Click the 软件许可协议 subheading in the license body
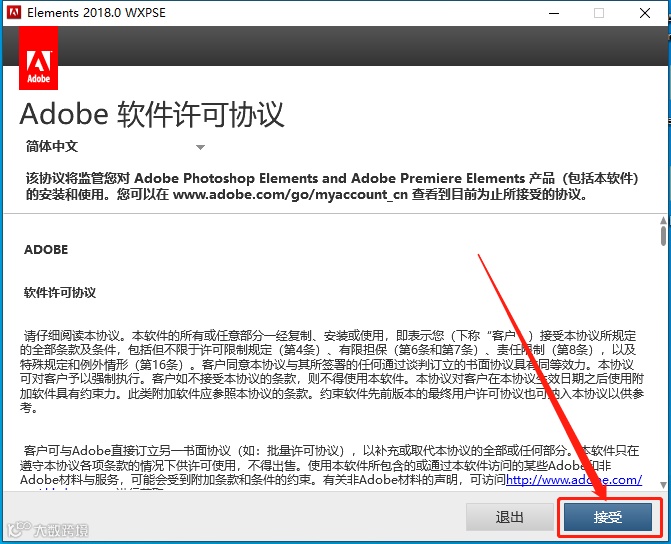 60,293
